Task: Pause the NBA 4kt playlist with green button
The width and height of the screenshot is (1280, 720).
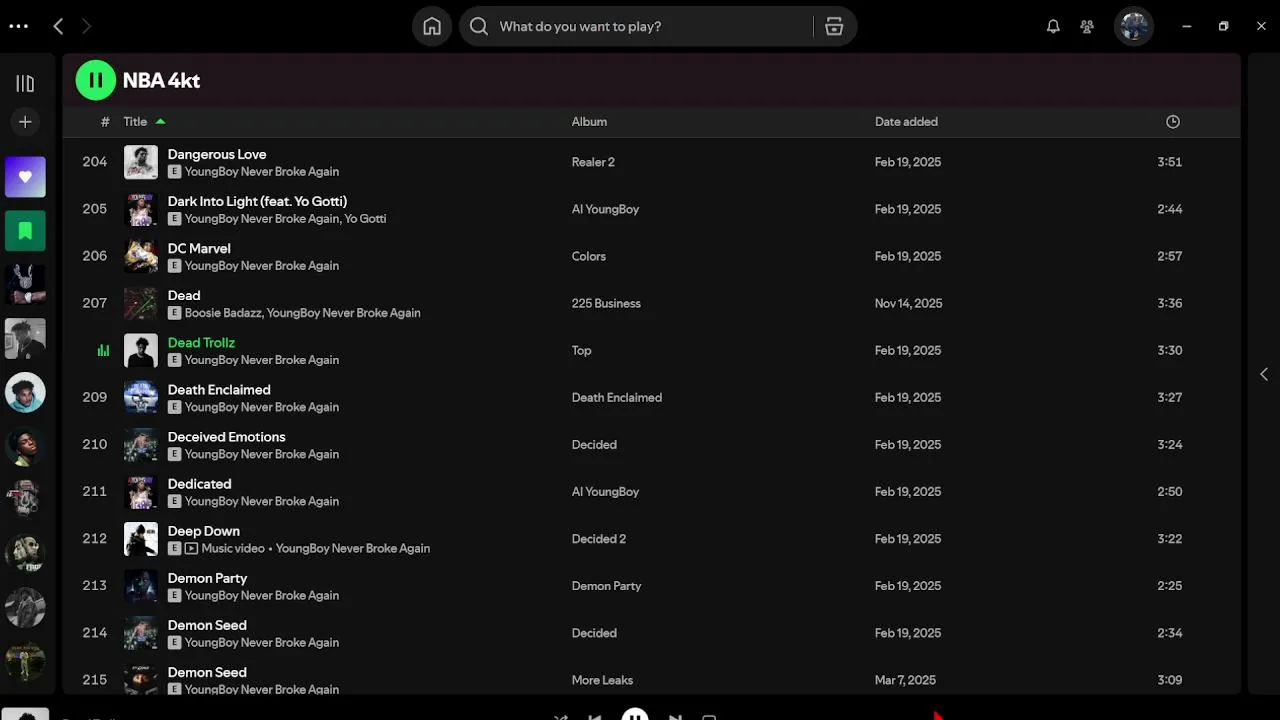Action: [96, 80]
